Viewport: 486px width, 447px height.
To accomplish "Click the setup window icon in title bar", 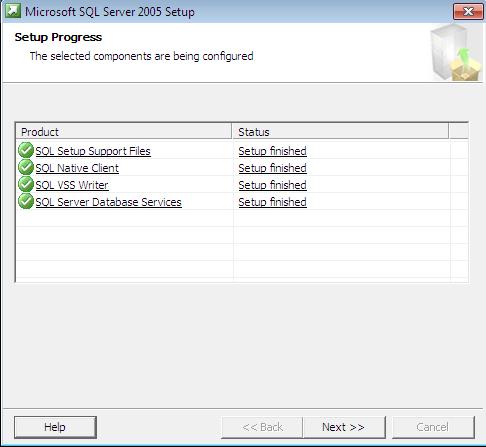I will click(13, 11).
